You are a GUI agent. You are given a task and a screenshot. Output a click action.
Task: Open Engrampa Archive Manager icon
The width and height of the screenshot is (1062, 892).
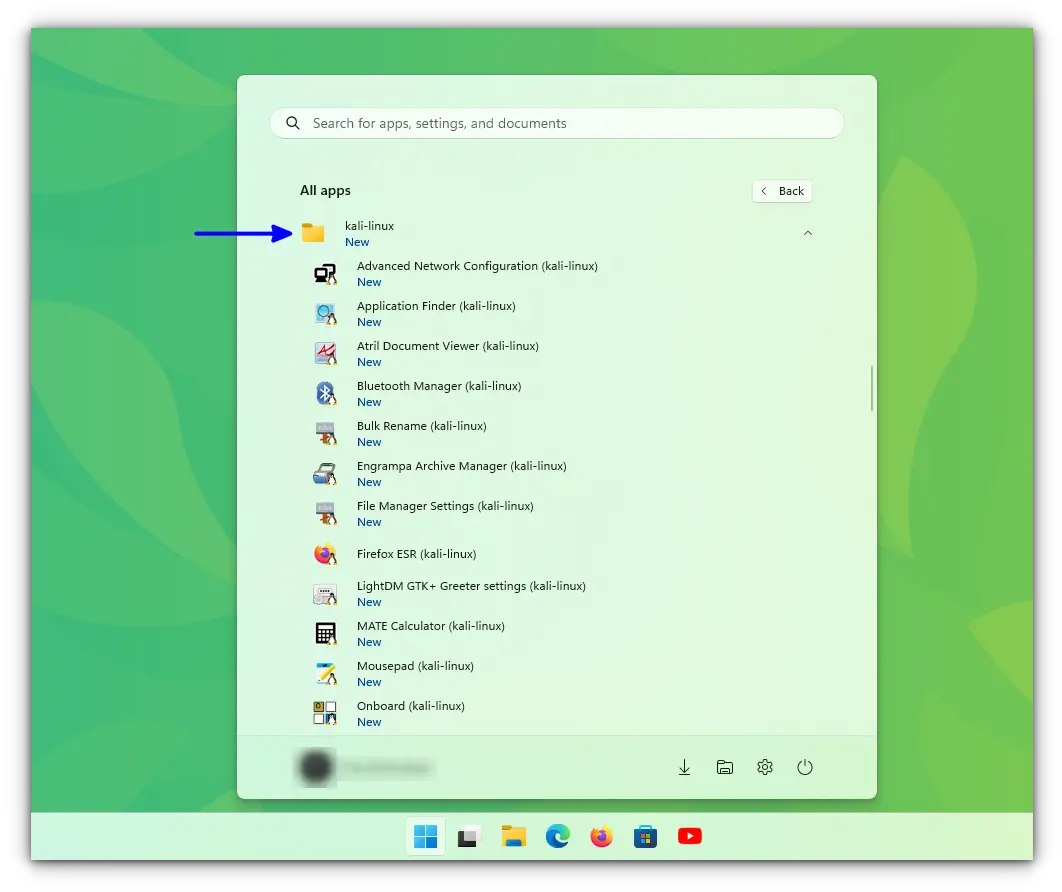tap(325, 473)
